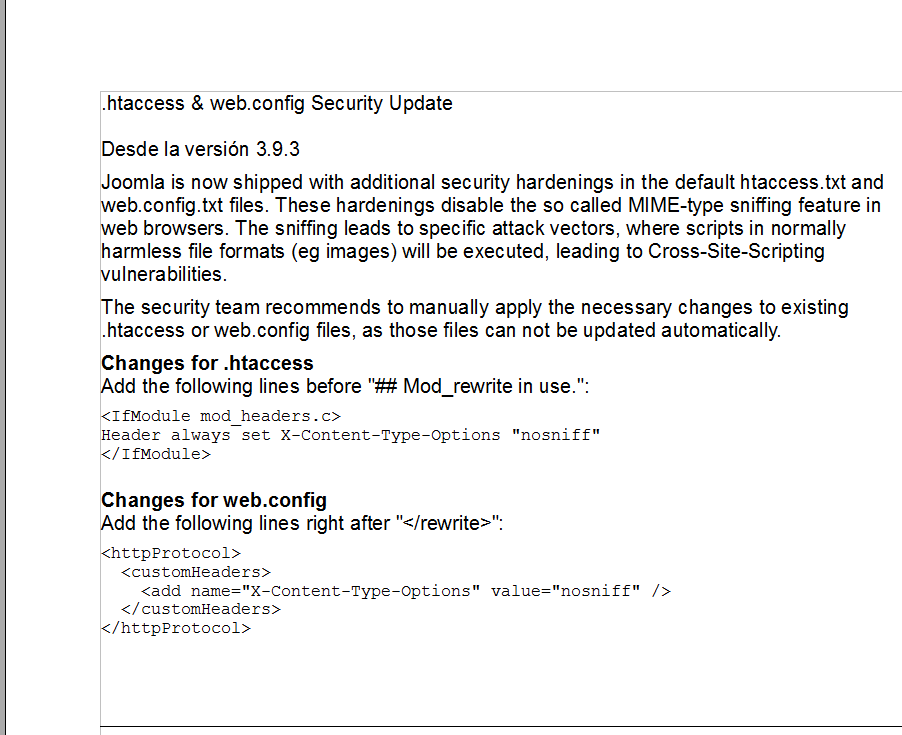
Task: Click 'Cross-Site-Scripting' in the paragraph
Action: click(736, 251)
